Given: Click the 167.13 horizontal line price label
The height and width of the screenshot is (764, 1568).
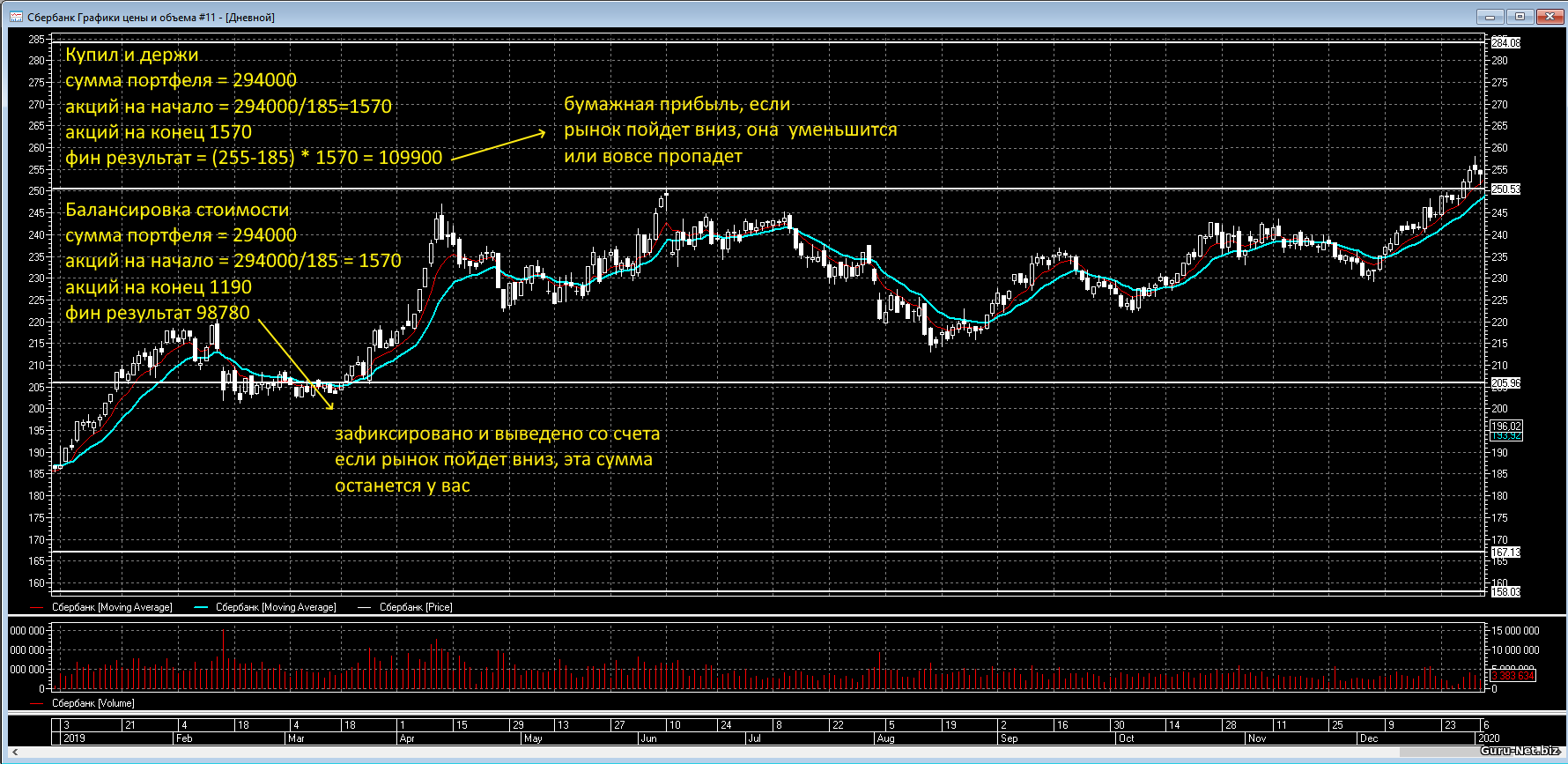Looking at the screenshot, I should pos(1505,553).
